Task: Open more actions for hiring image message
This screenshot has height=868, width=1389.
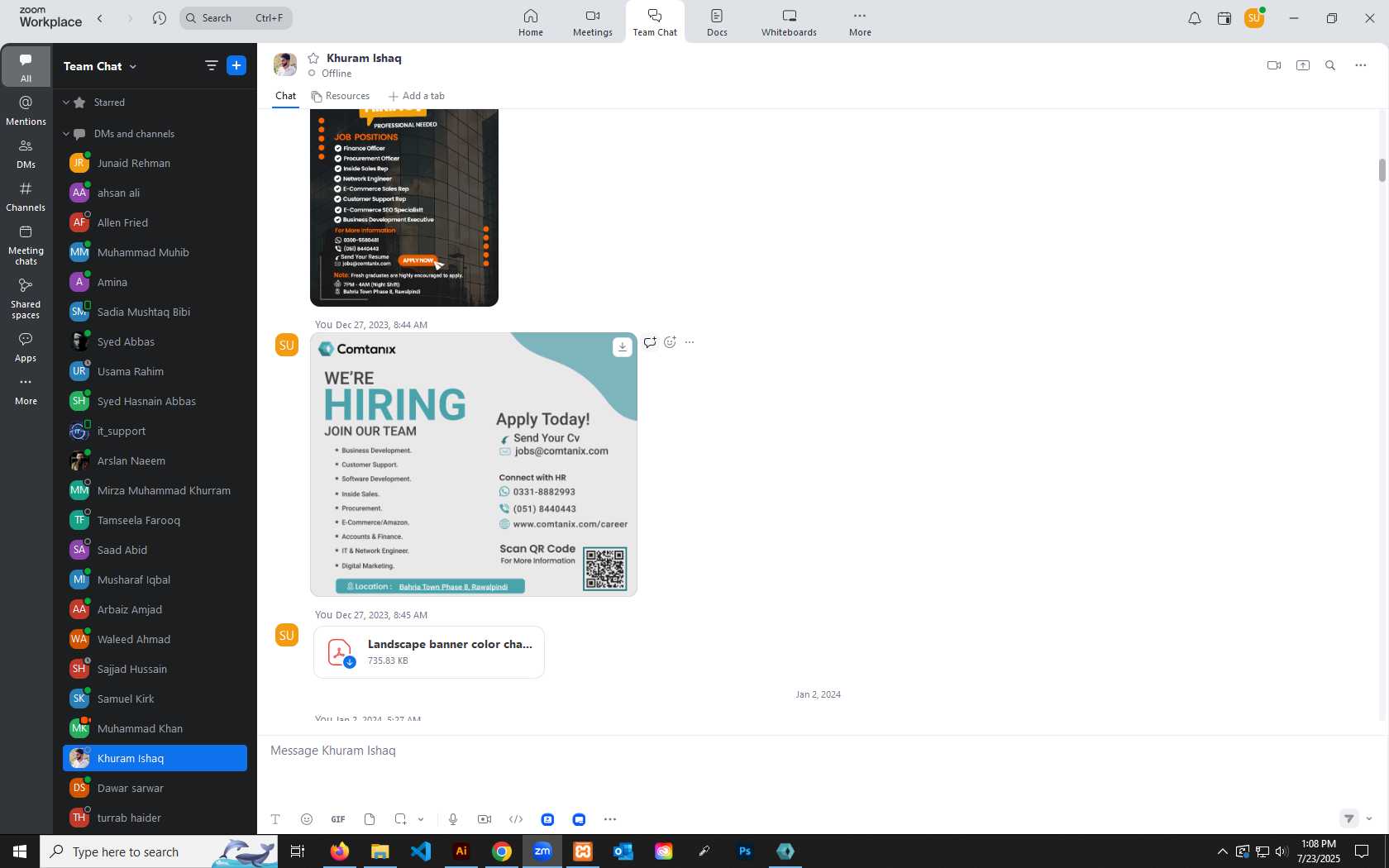Action: [690, 342]
